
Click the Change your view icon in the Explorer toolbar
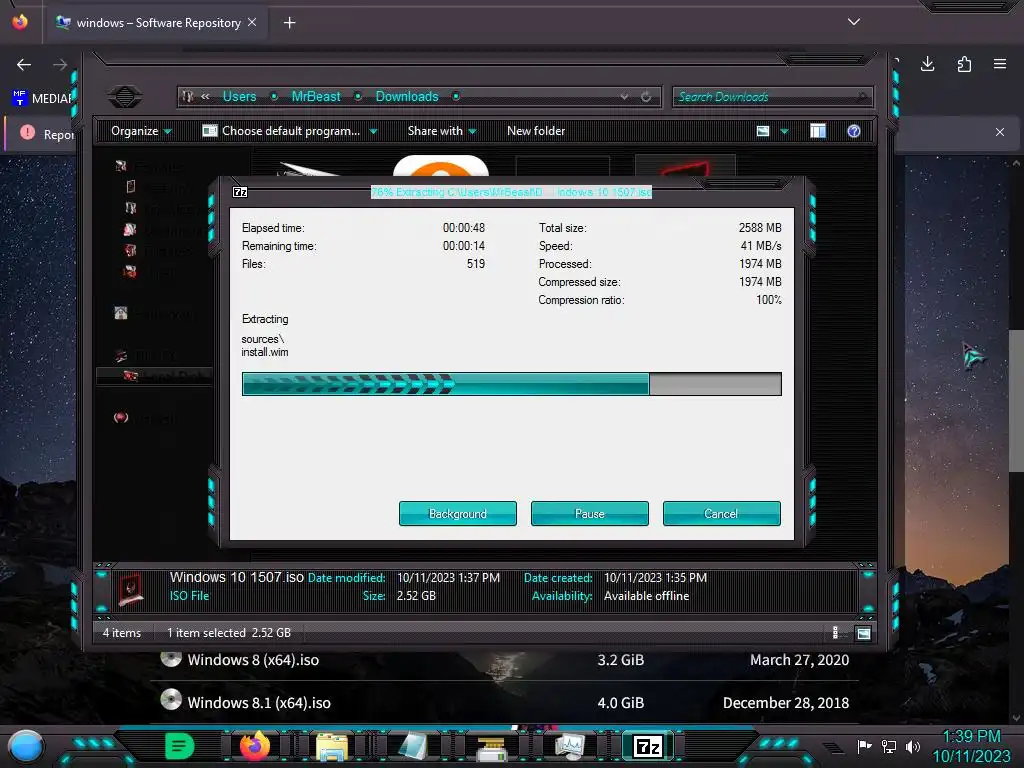click(x=763, y=131)
